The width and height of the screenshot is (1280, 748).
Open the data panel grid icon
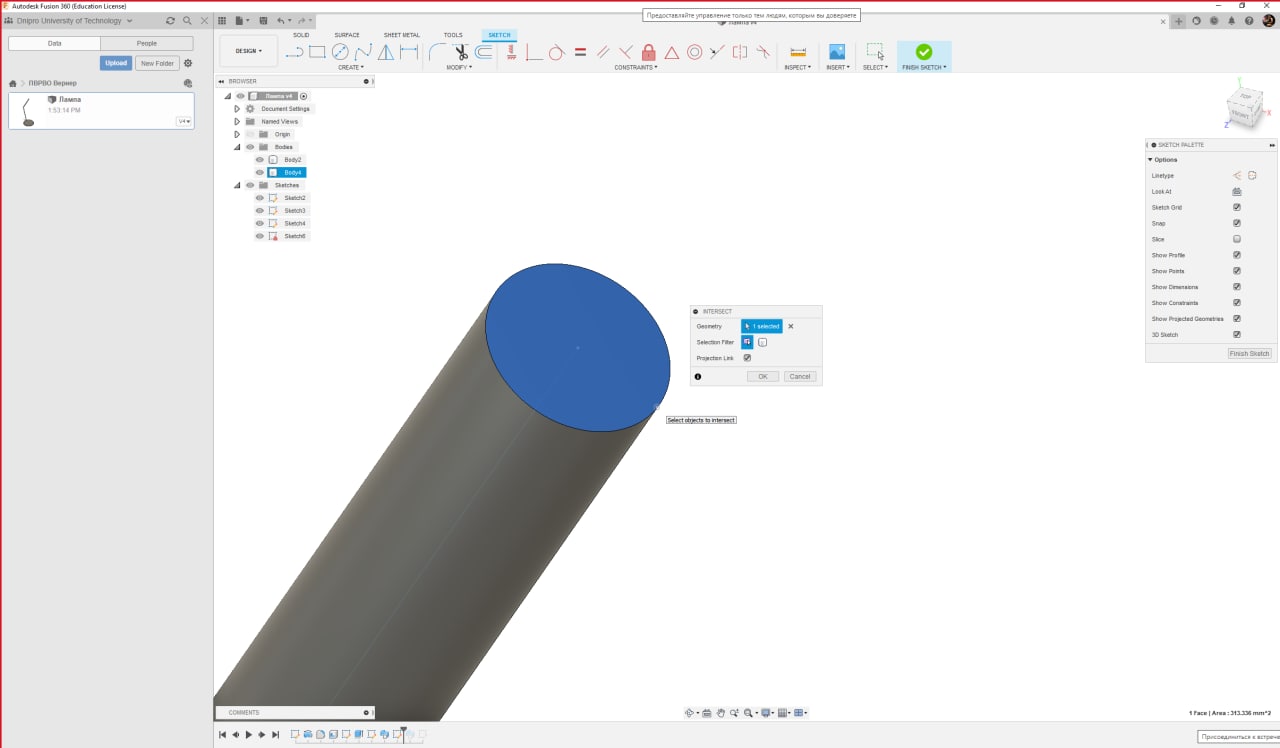(222, 20)
